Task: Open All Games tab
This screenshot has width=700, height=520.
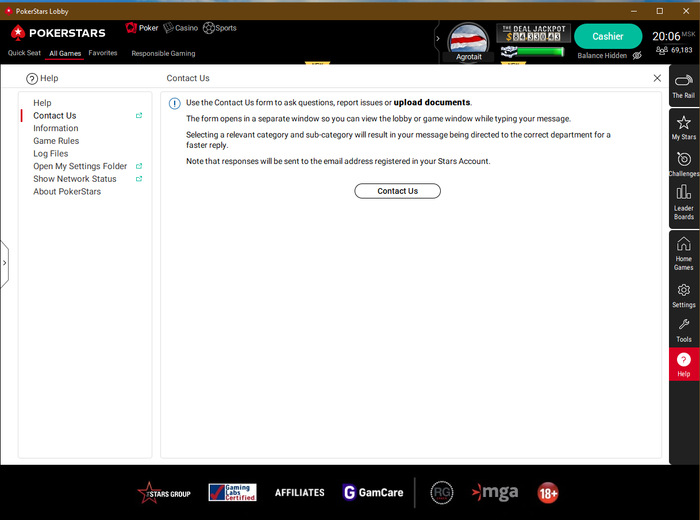Action: click(65, 53)
